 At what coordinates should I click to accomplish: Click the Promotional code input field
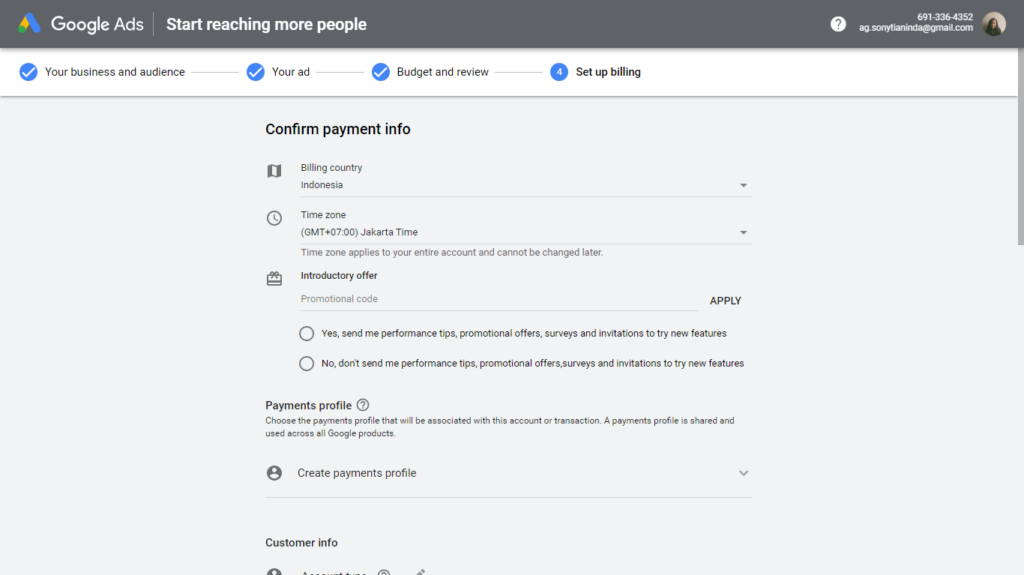(x=498, y=299)
